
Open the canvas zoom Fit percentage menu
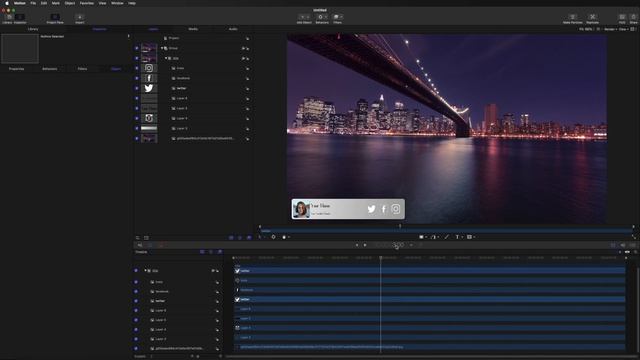coord(586,29)
